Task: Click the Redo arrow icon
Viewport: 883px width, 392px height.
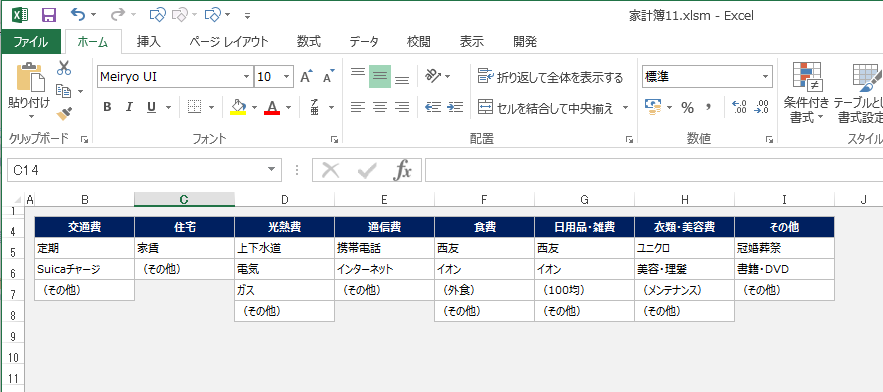Action: (117, 15)
